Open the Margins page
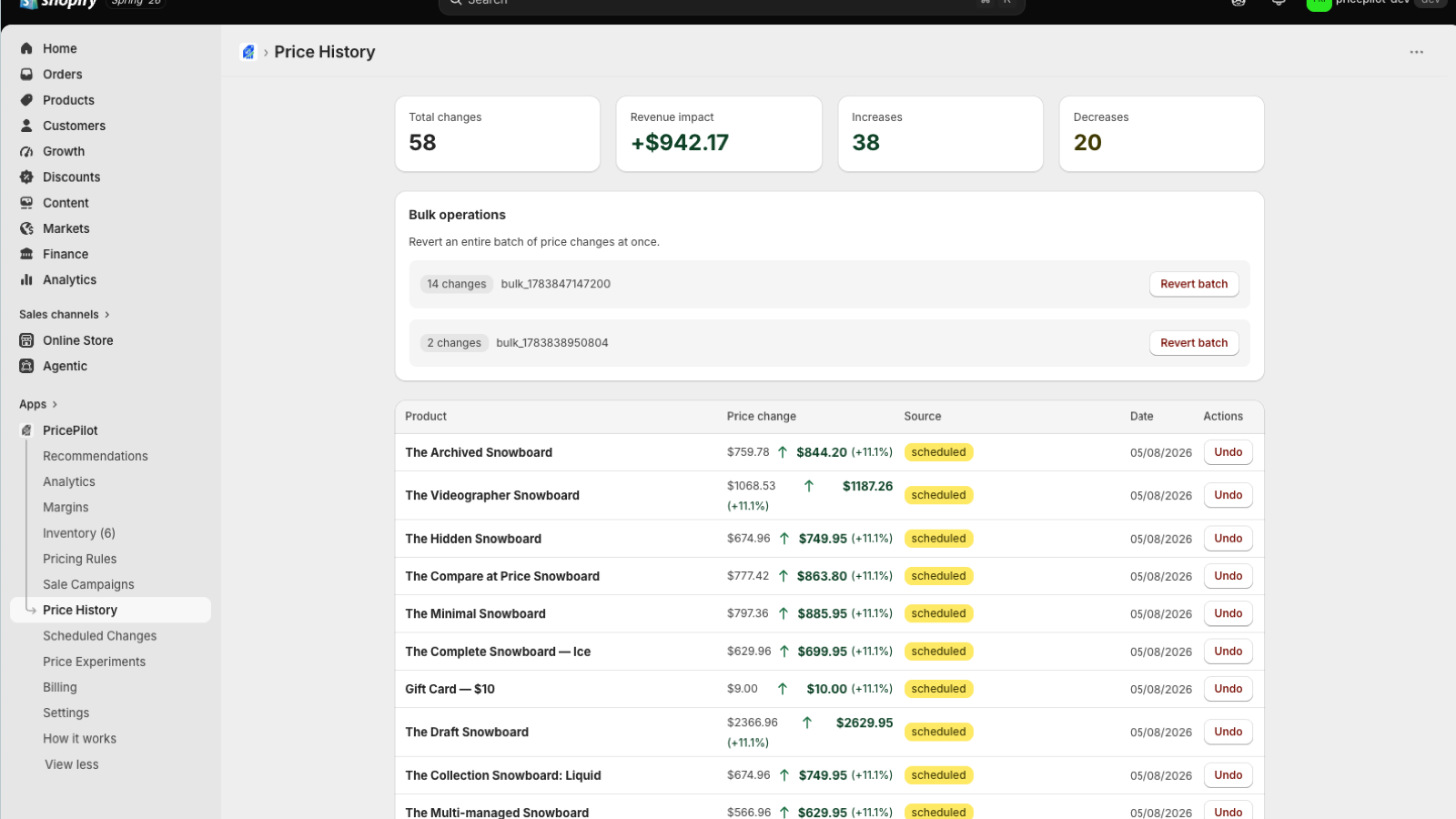1456x819 pixels. pos(66,507)
